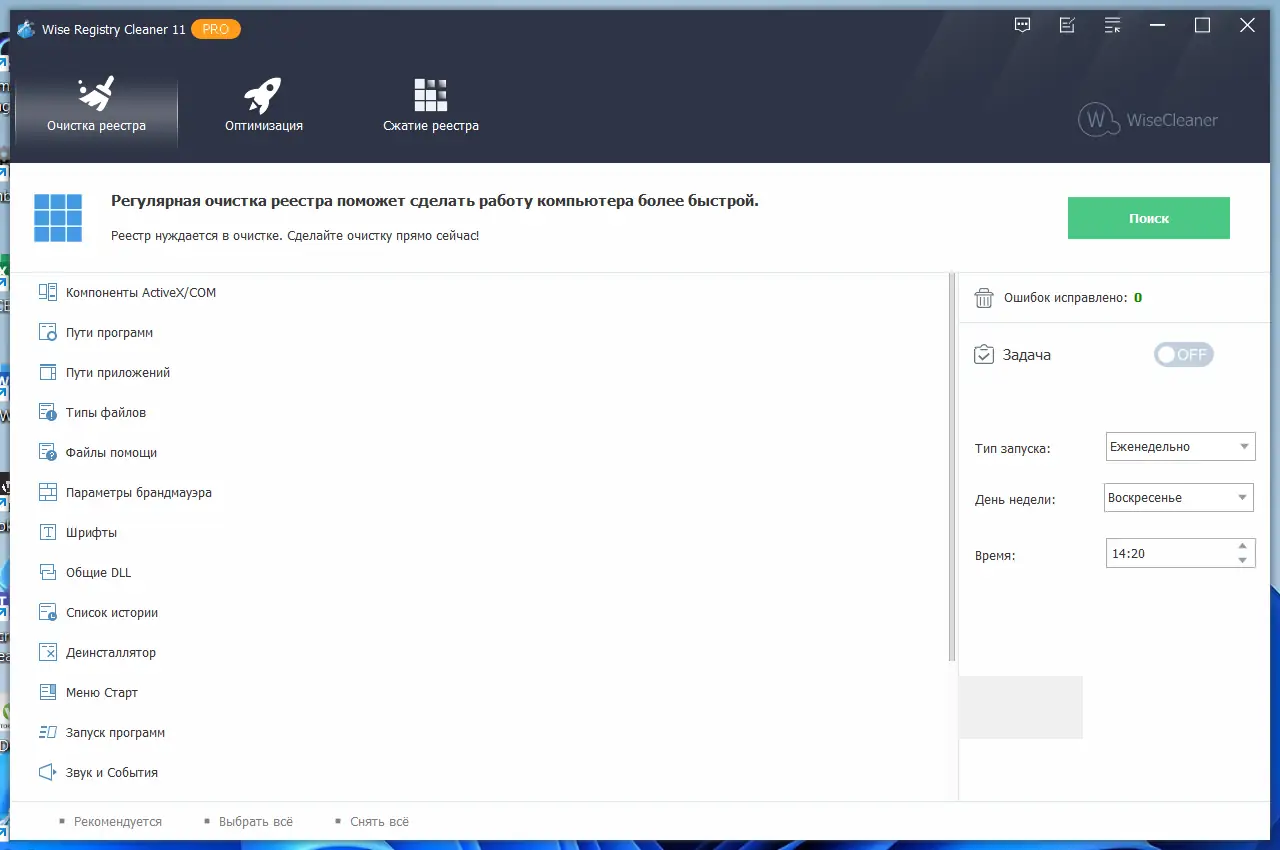
Task: Click the Шрифты letter T icon
Action: pos(48,532)
